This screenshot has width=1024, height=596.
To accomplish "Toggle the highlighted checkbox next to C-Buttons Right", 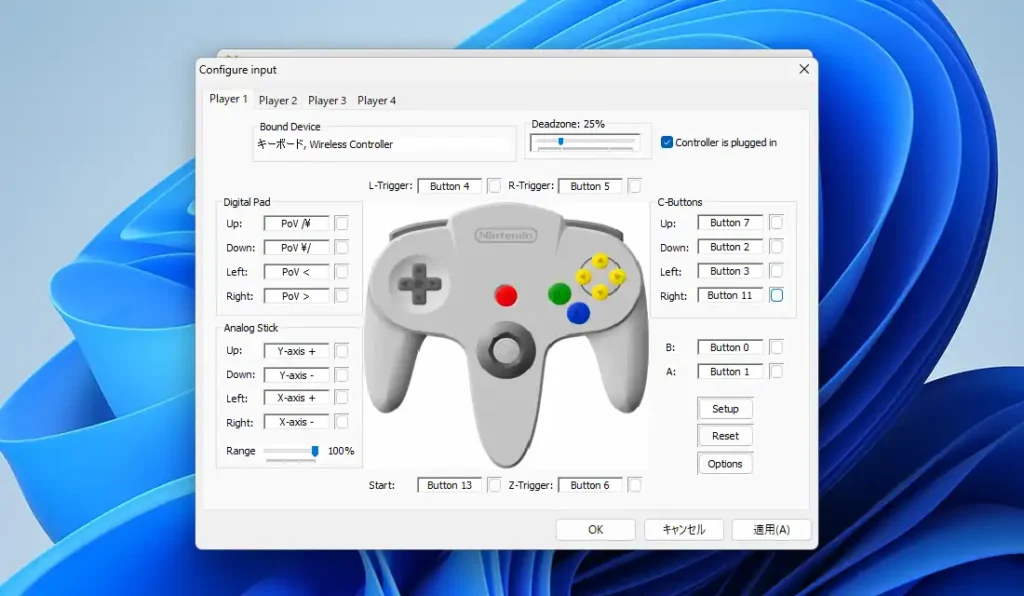I will [775, 295].
